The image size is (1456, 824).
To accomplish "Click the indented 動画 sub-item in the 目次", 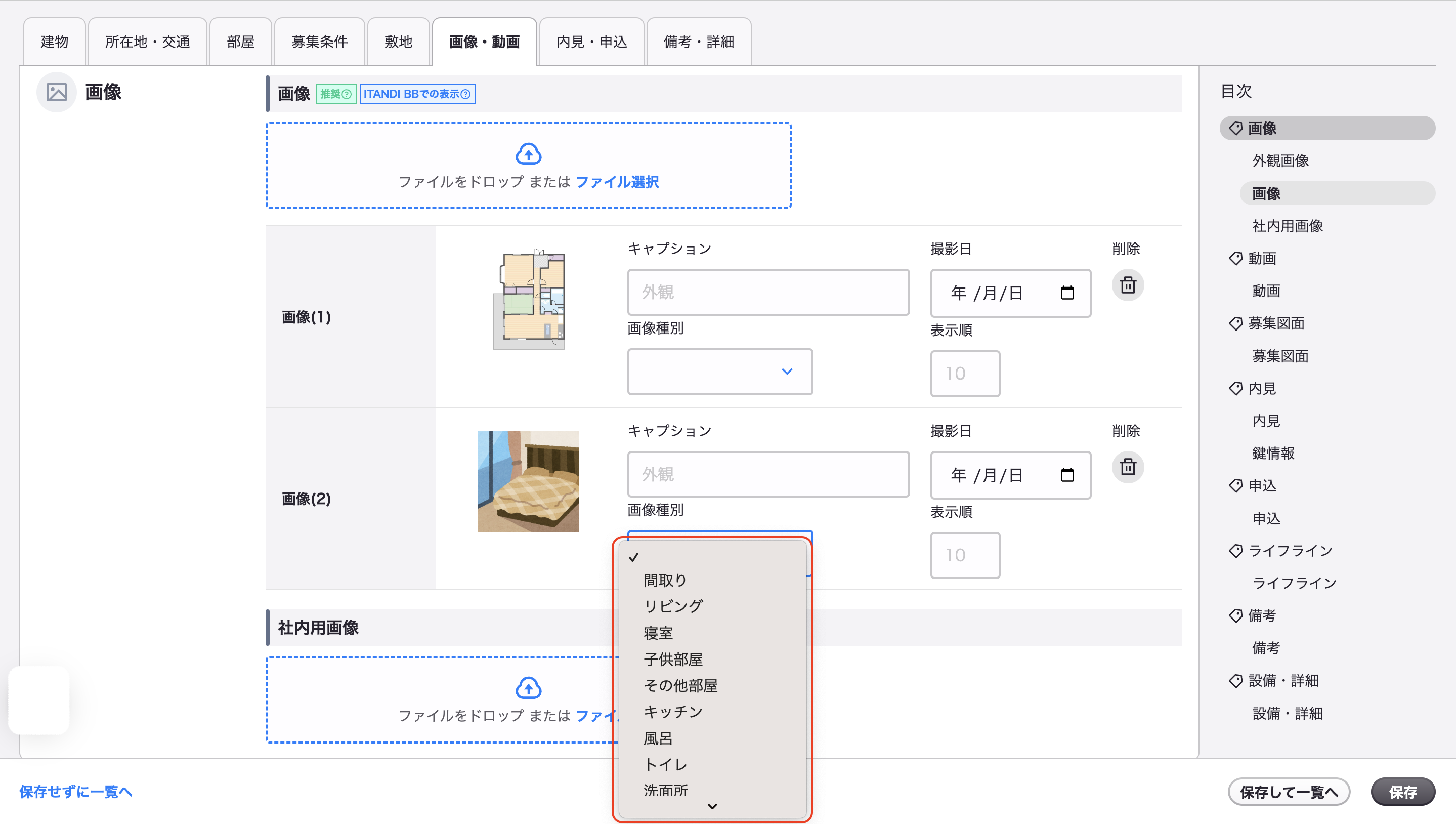I will pos(1266,291).
